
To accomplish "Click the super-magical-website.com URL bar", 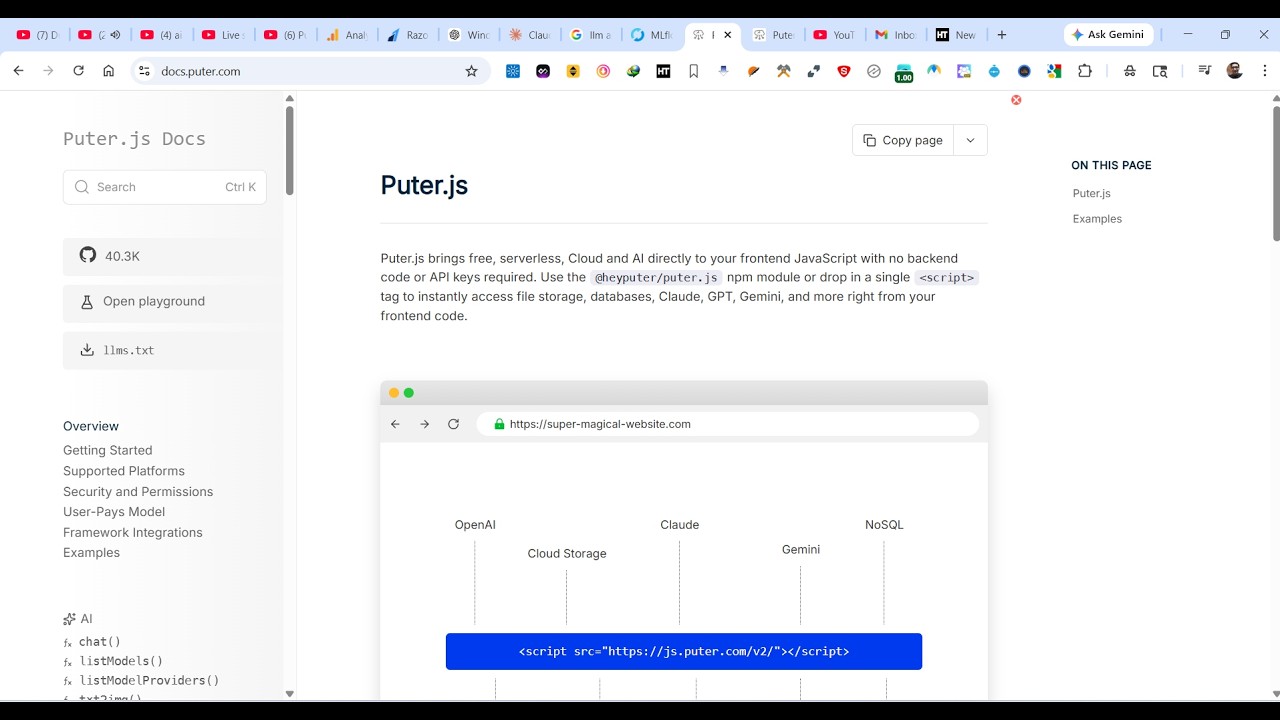I will [727, 424].
